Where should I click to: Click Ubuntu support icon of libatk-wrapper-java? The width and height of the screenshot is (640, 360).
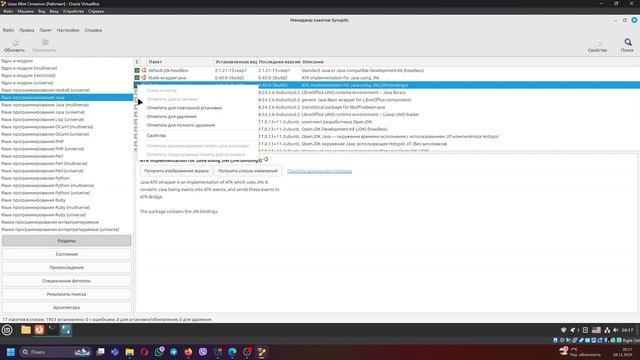[x=144, y=78]
